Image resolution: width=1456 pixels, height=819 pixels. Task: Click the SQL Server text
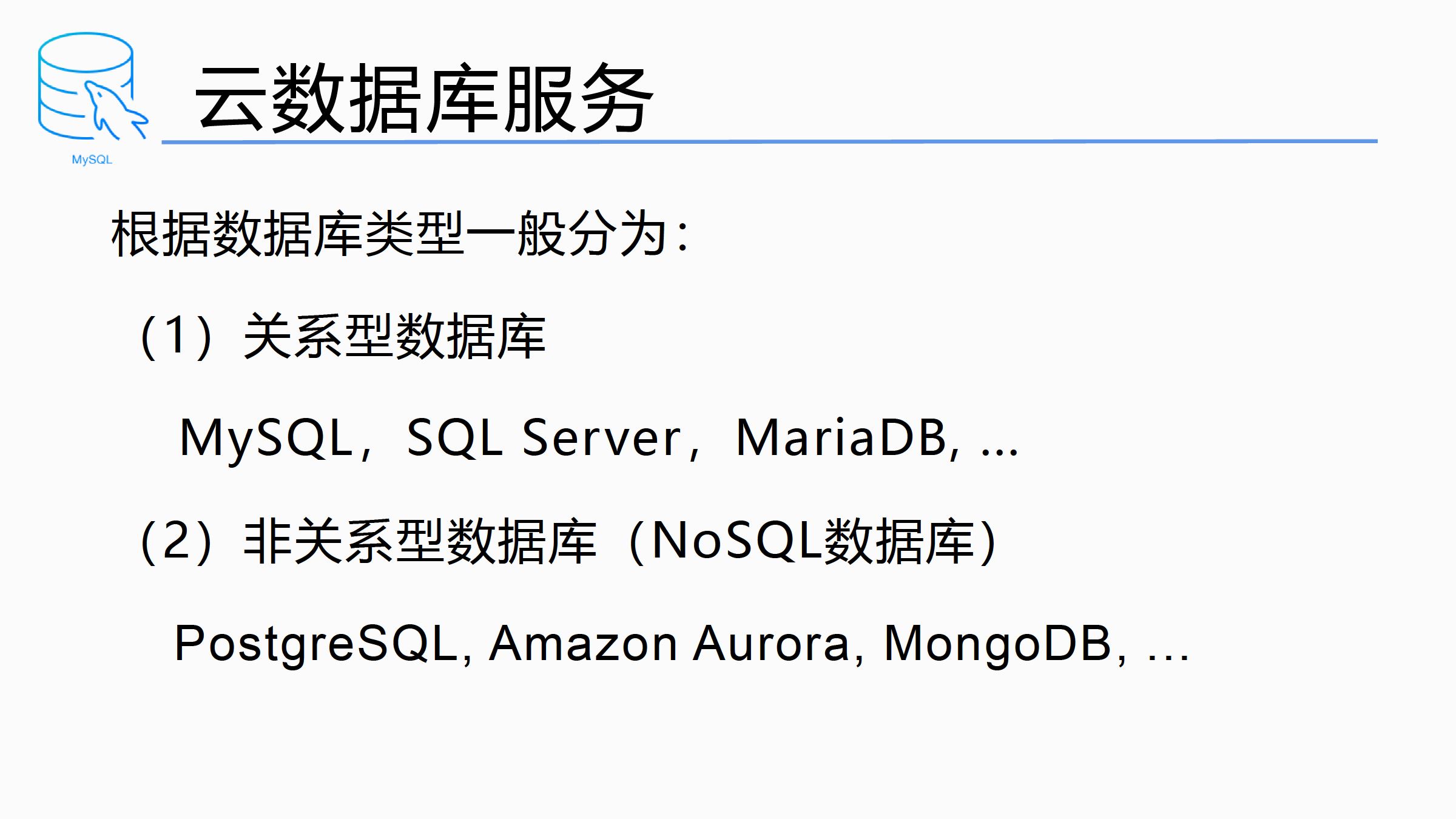click(544, 438)
